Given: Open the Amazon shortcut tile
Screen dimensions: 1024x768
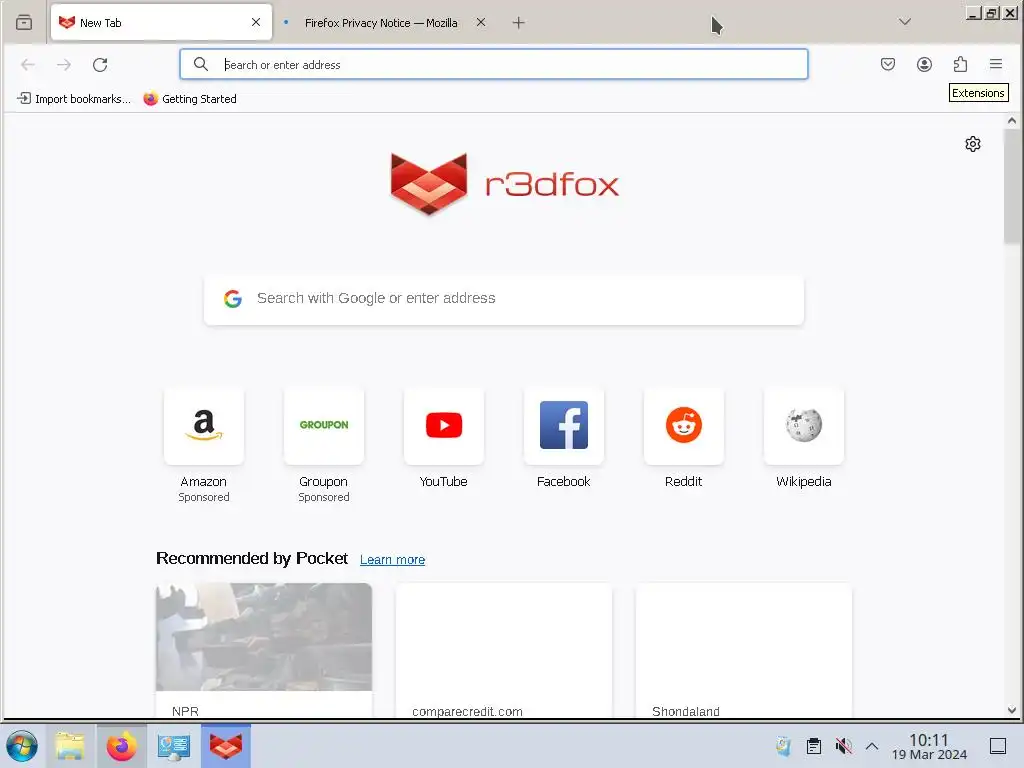Looking at the screenshot, I should coord(204,426).
